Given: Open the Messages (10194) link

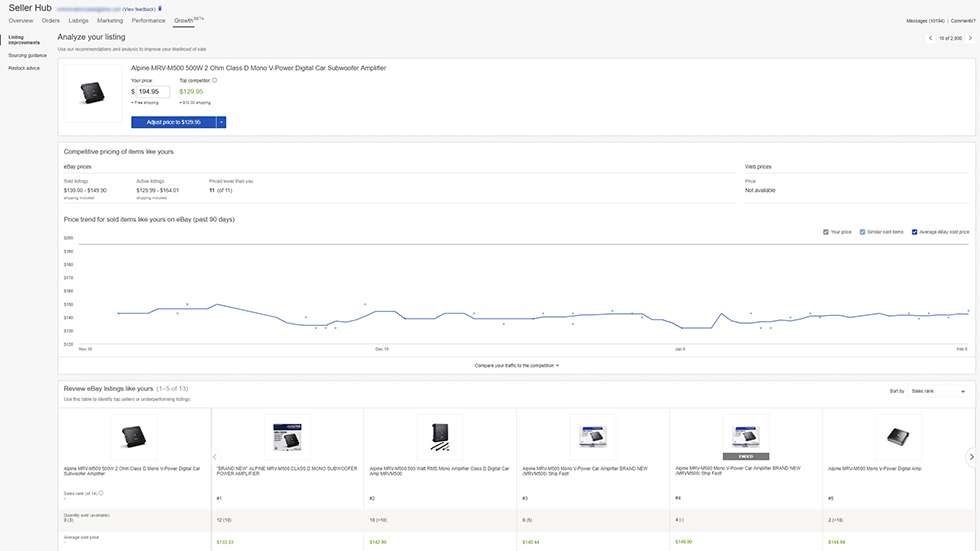Looking at the screenshot, I should click(x=925, y=21).
